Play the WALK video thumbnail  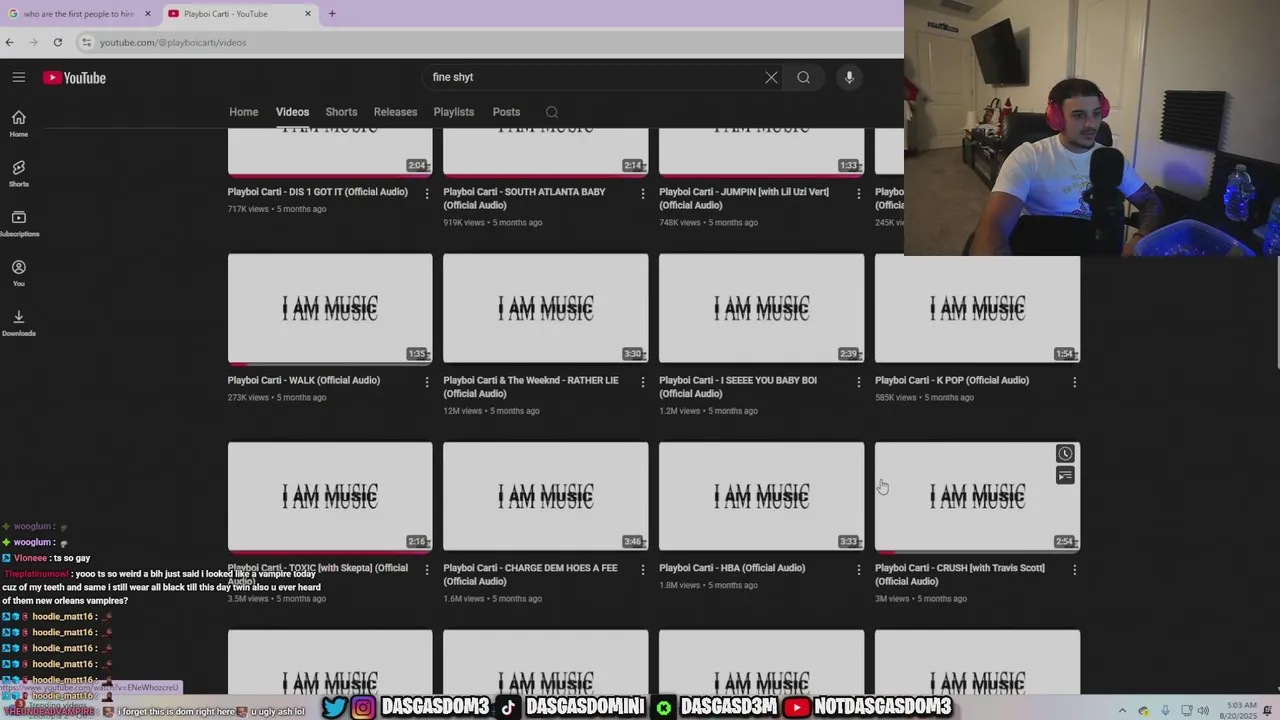pos(330,308)
